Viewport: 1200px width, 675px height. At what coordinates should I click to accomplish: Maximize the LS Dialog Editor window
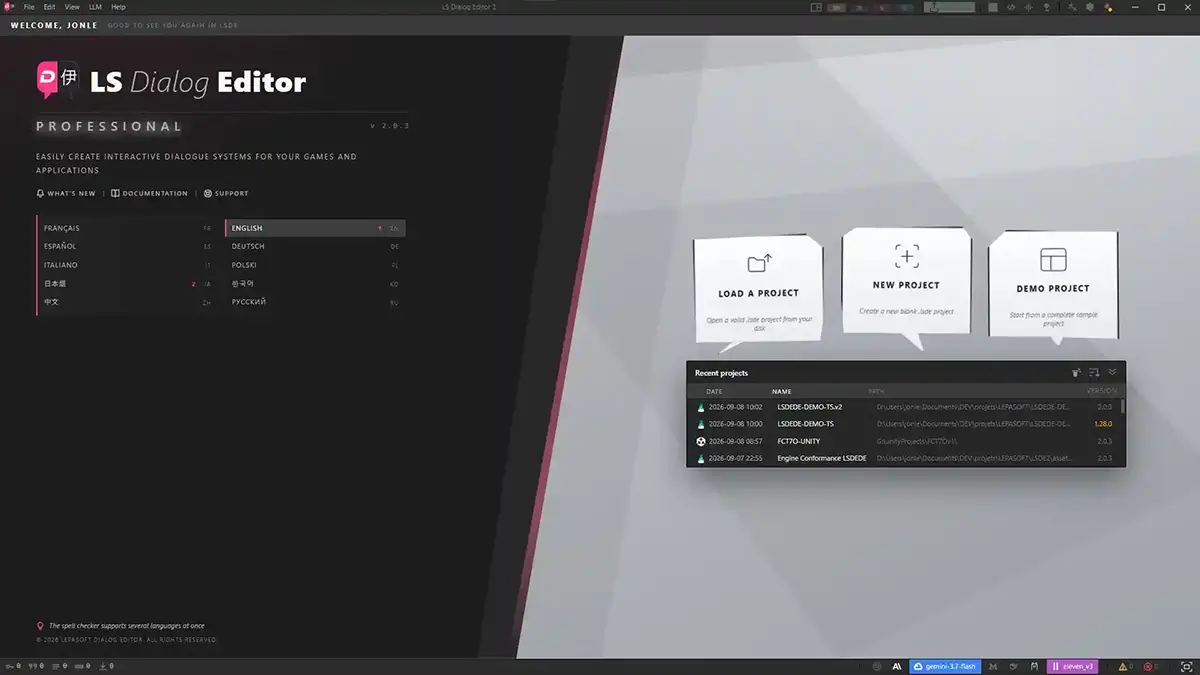(x=1161, y=7)
